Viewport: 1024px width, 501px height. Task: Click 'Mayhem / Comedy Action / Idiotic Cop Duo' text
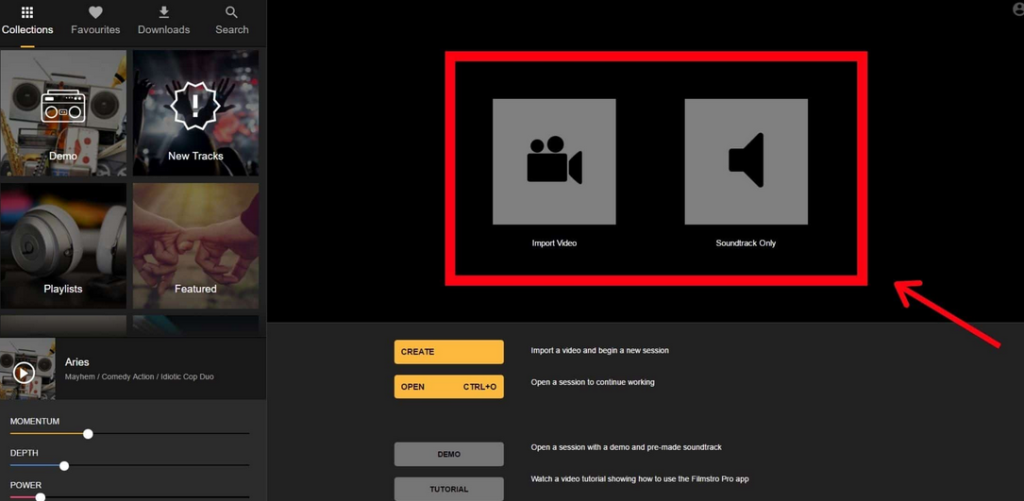(139, 377)
